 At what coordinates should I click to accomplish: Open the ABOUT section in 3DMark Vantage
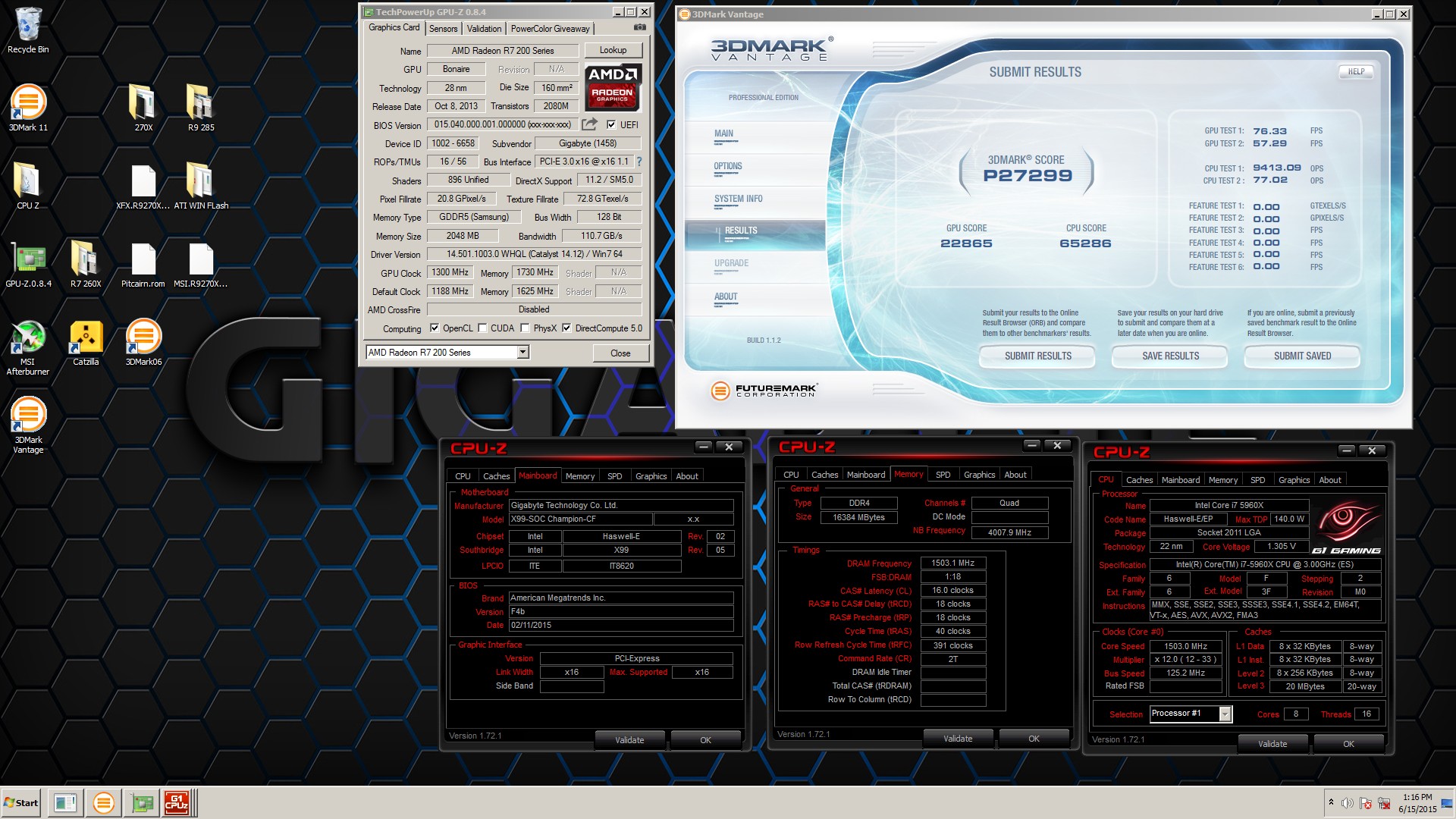pos(725,297)
